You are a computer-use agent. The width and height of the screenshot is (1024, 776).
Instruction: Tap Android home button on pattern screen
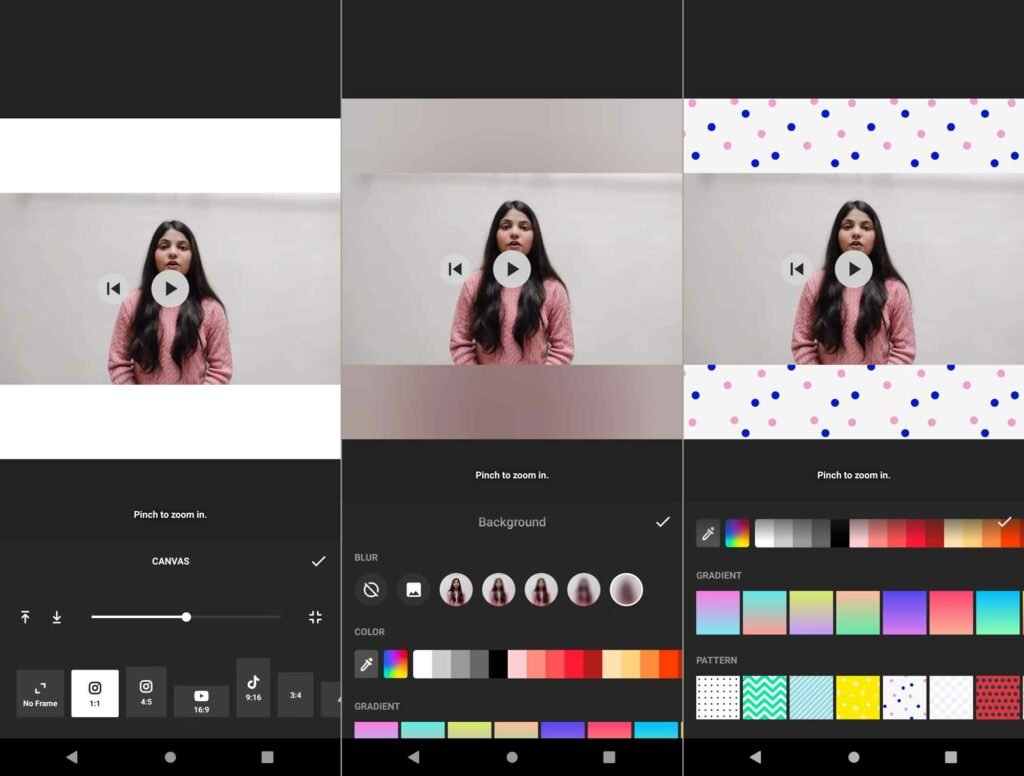click(x=854, y=757)
